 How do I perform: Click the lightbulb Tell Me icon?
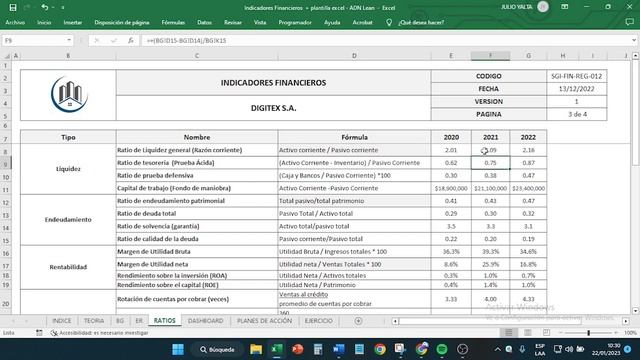(x=389, y=22)
